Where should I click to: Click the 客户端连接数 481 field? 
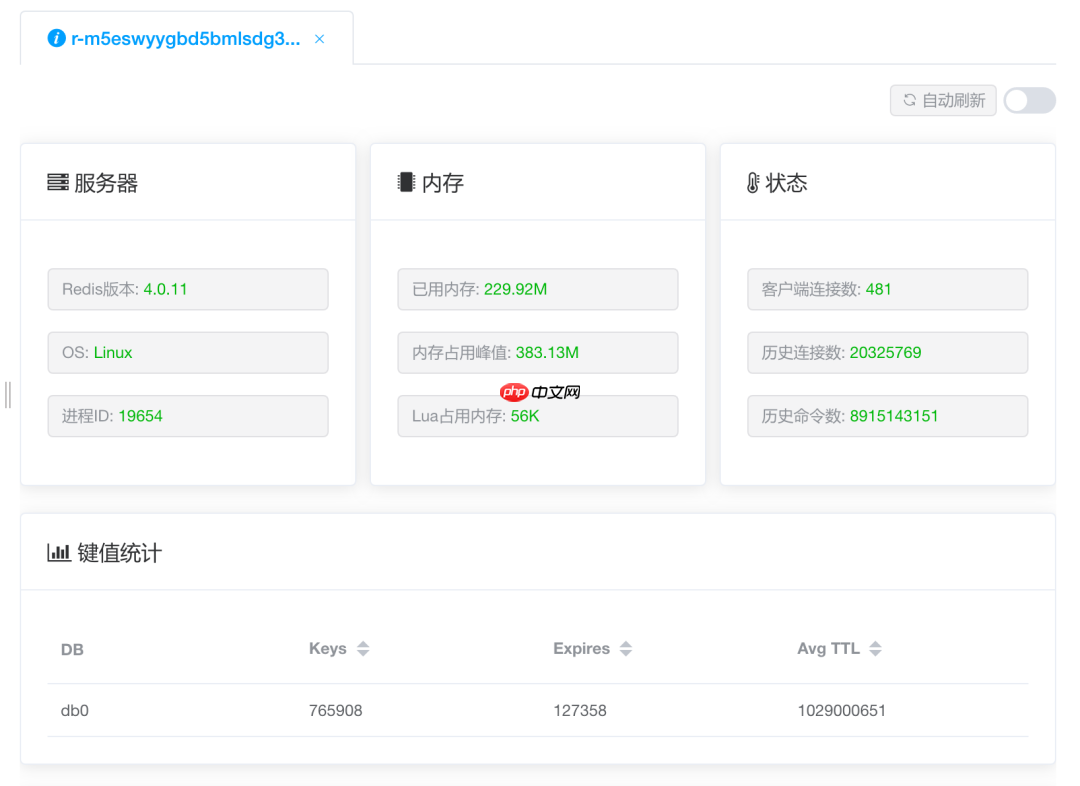(888, 289)
